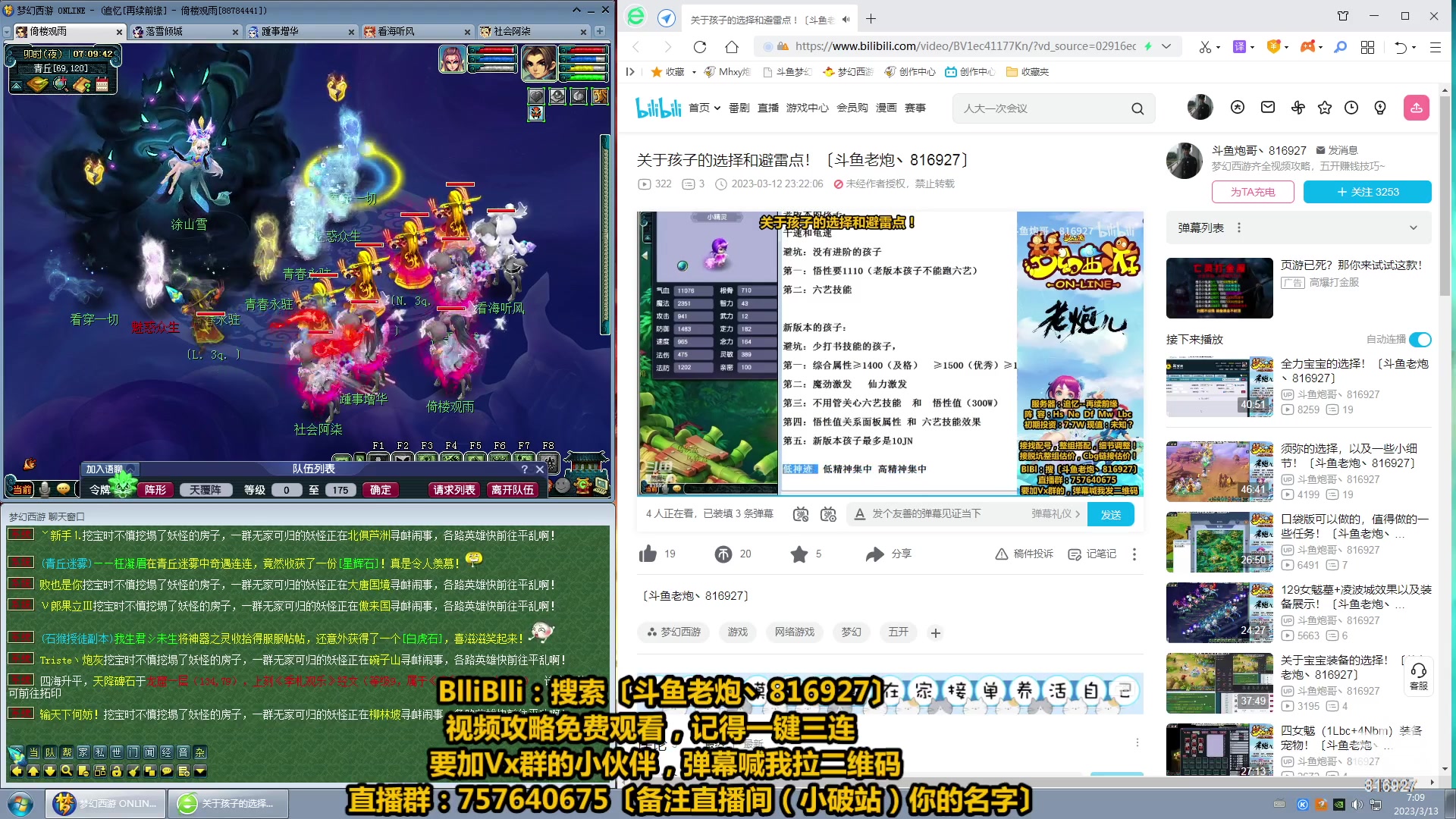Toggle the autoplay switch

pyautogui.click(x=1420, y=340)
